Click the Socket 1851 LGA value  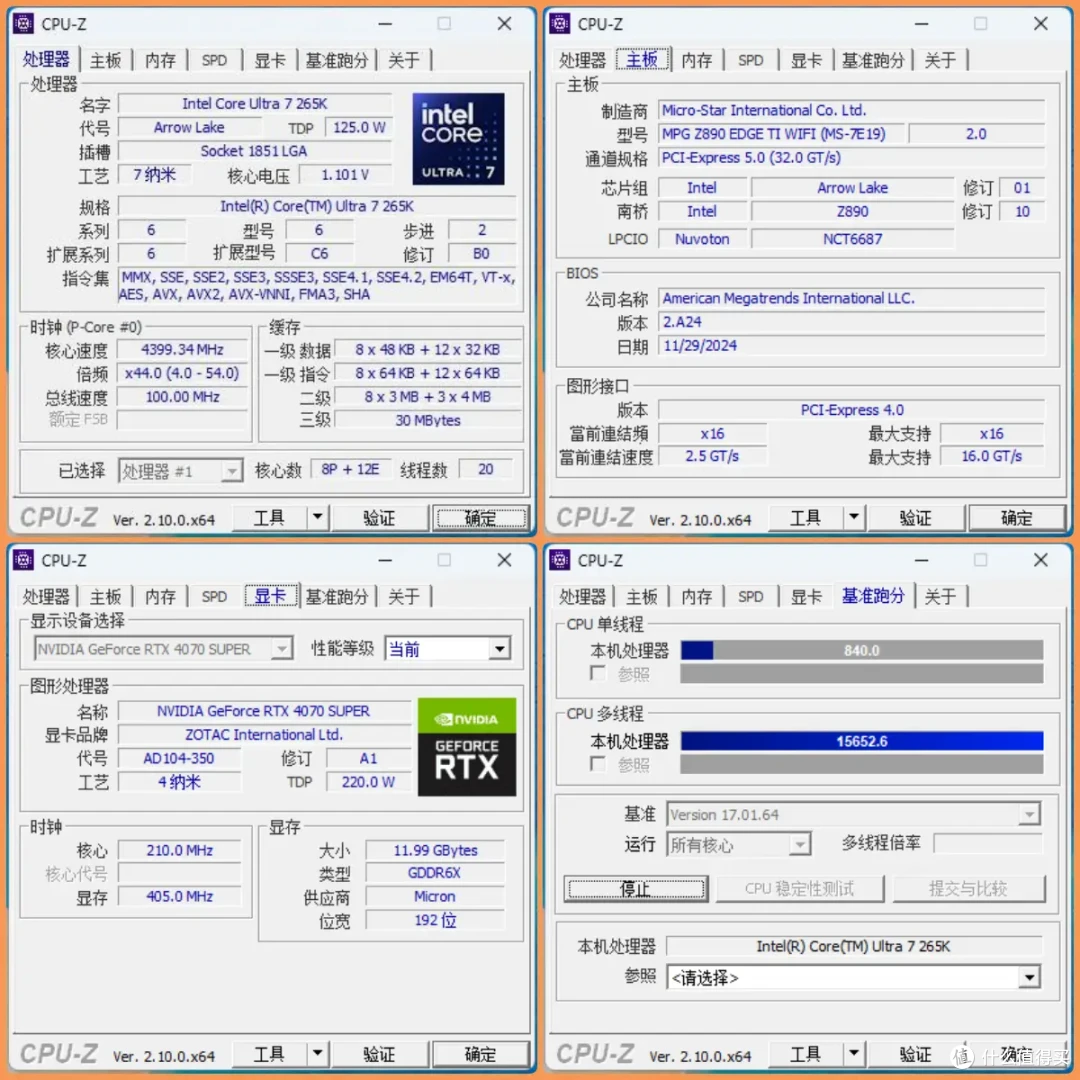(x=255, y=151)
